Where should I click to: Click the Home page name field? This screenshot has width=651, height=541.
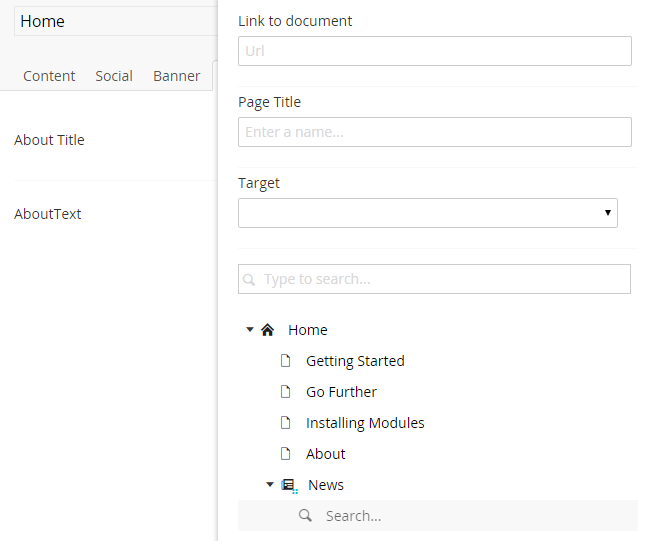[x=115, y=21]
